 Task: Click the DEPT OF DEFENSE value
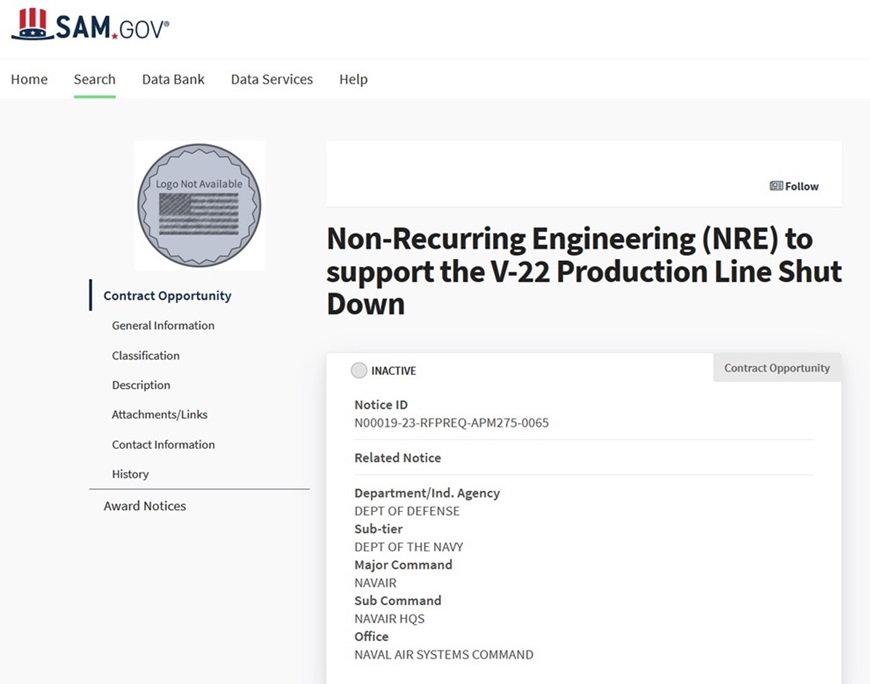click(407, 511)
